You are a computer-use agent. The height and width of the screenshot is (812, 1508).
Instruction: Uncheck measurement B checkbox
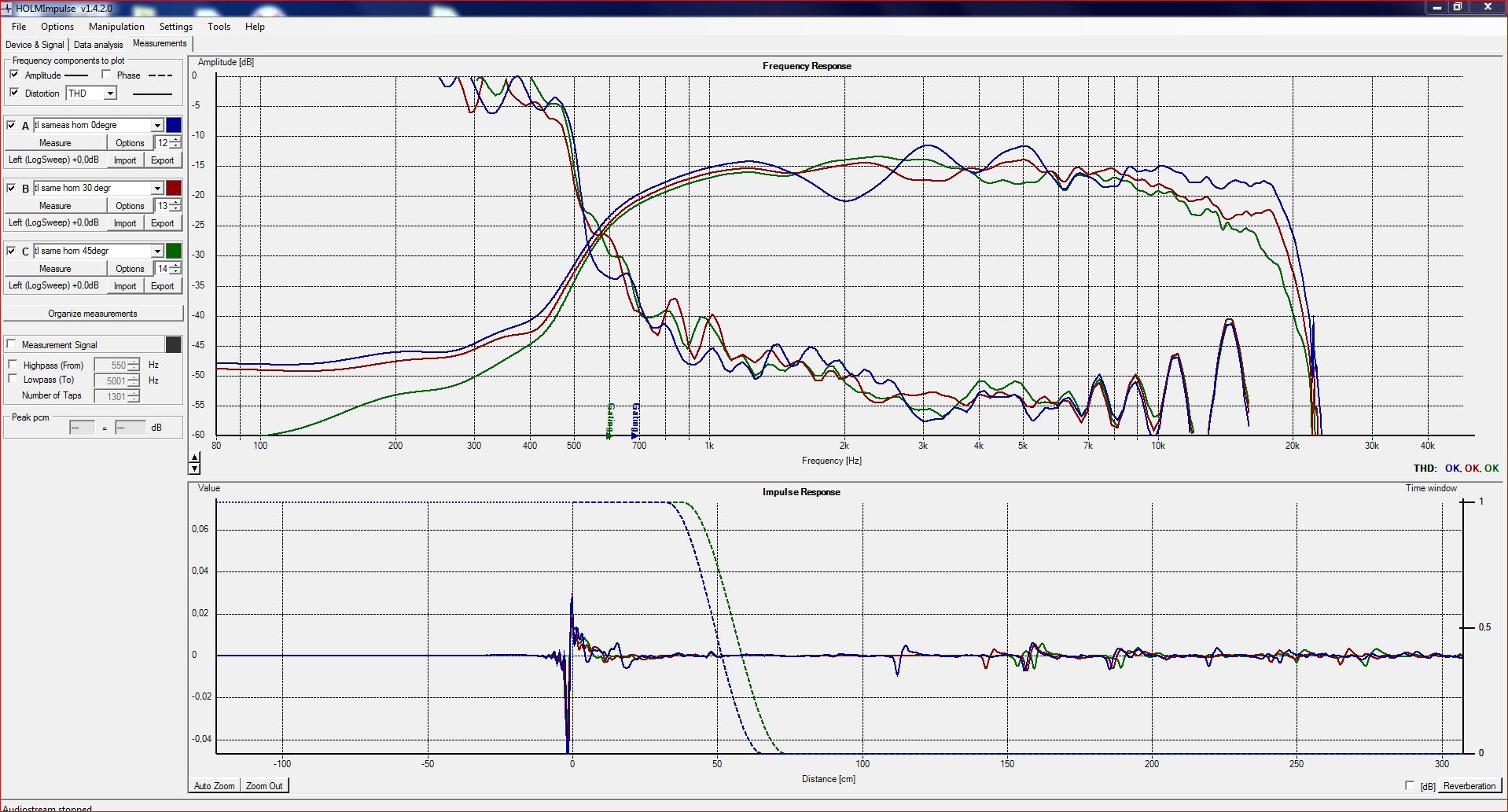click(x=11, y=188)
